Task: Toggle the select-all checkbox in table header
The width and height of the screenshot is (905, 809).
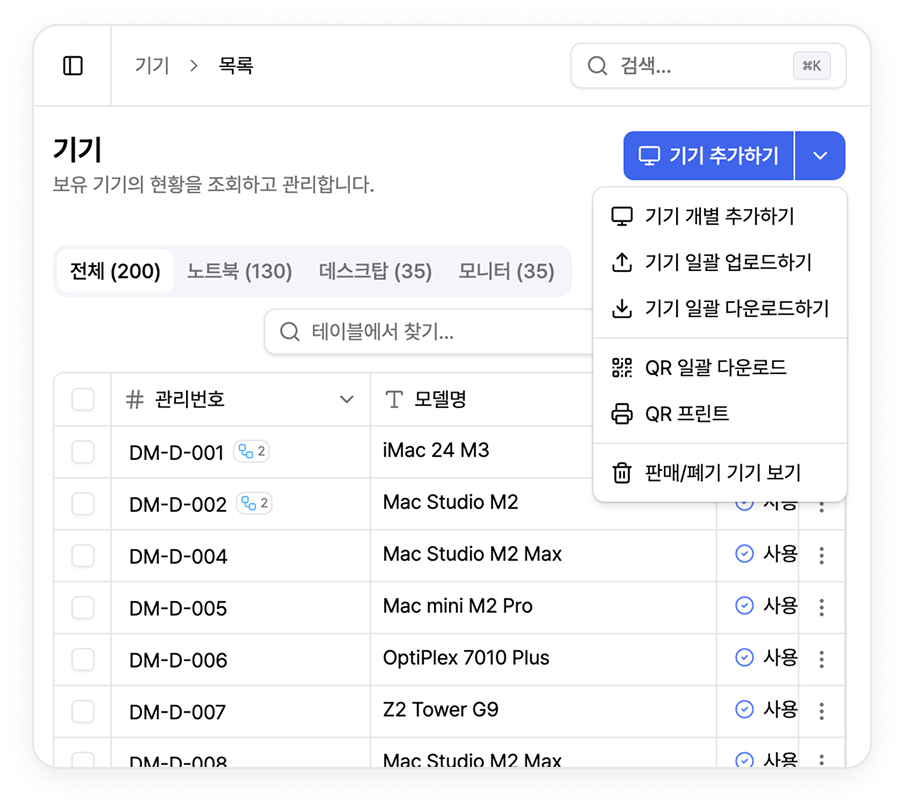Action: click(x=83, y=399)
